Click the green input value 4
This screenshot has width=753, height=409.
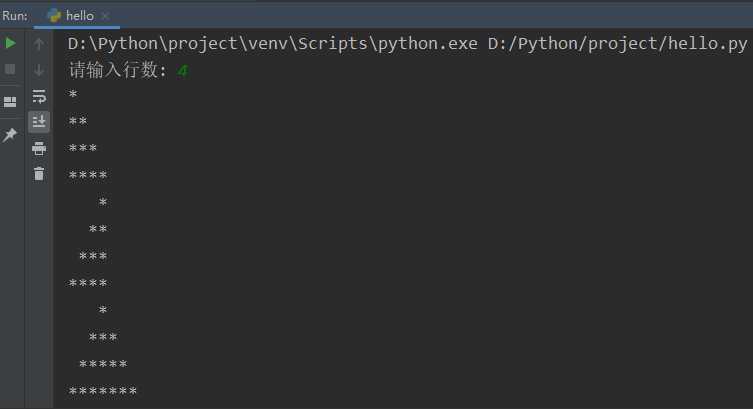[x=182, y=71]
